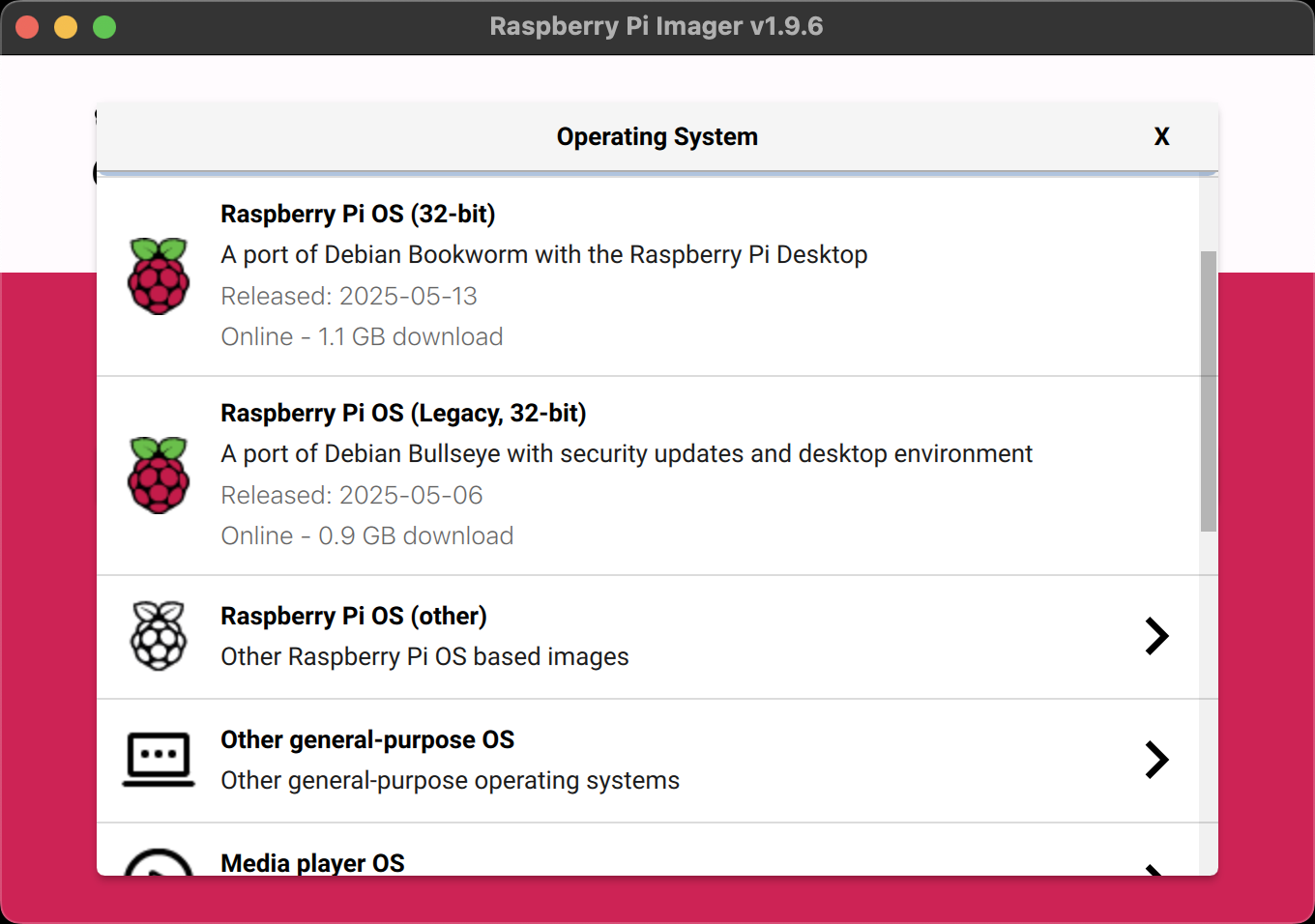Select the Raspberry Pi OS (32-bit) title

(358, 214)
